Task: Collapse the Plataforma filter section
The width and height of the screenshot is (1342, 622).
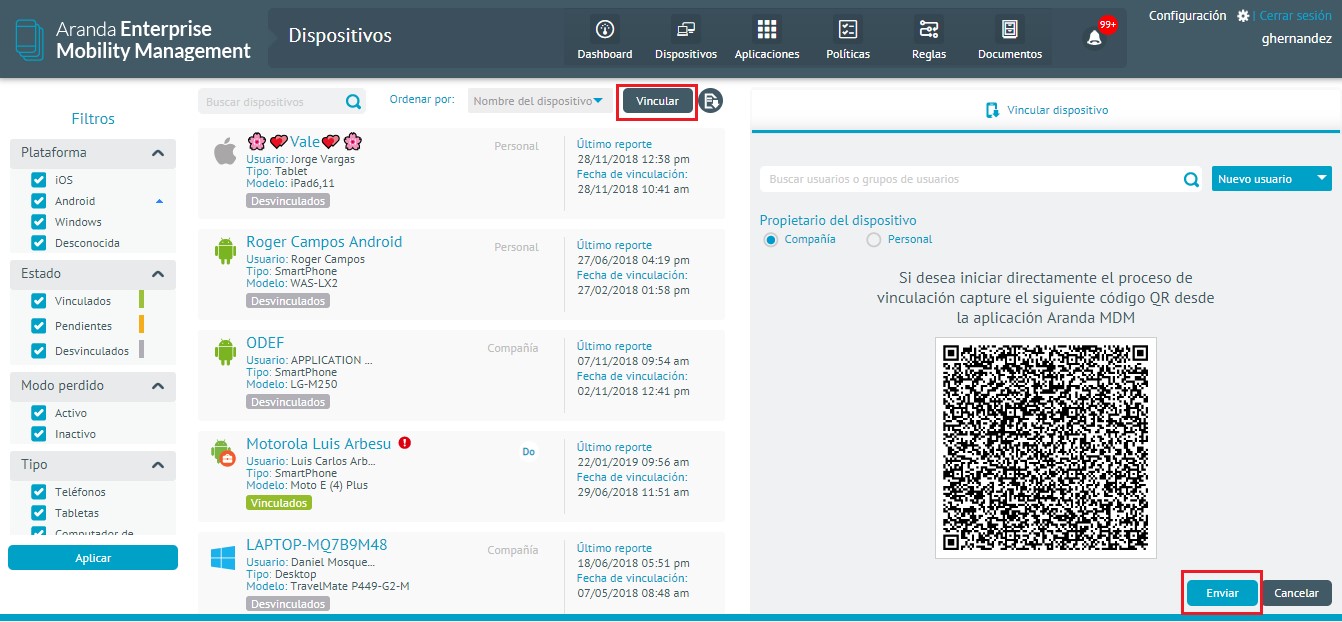Action: click(158, 153)
